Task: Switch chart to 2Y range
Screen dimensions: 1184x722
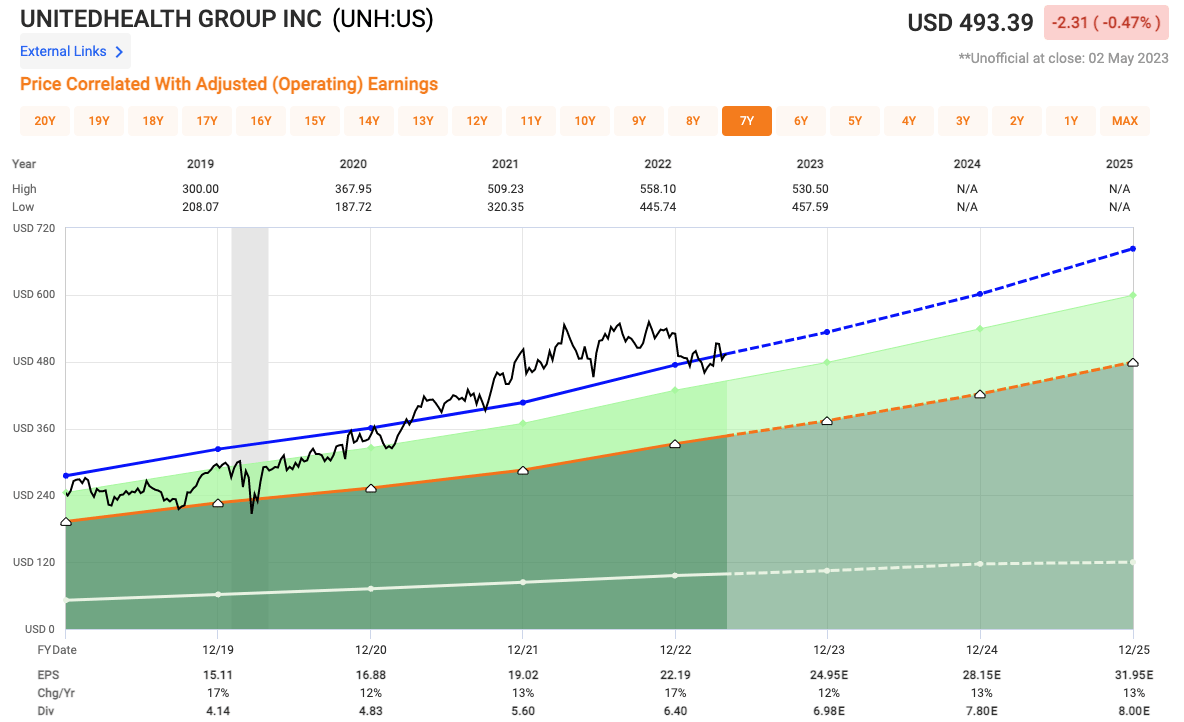Action: pyautogui.click(x=1017, y=121)
